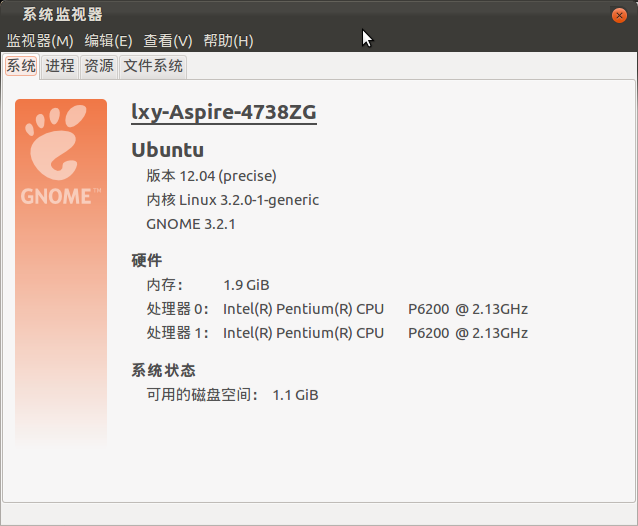This screenshot has height=526, width=638.
Task: Click the 系统监视器 window title
Action: [x=62, y=15]
